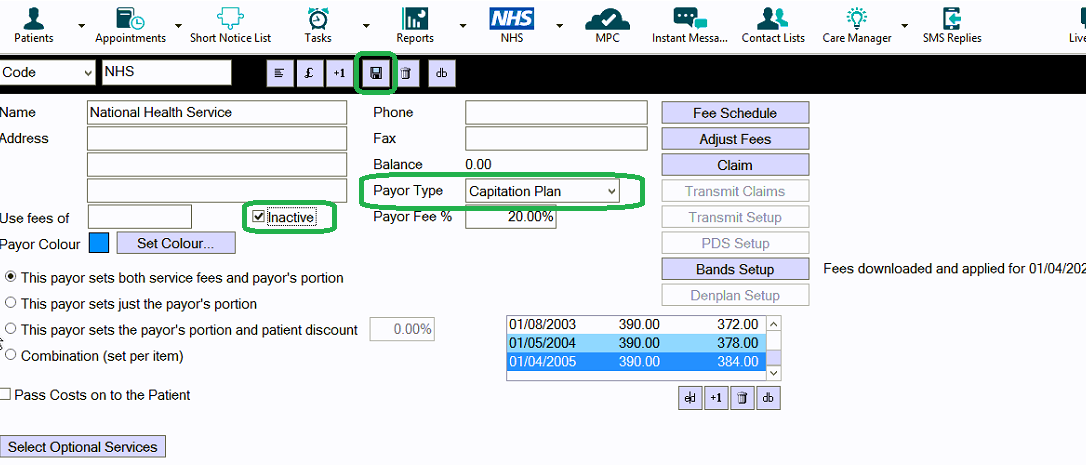Click the pound sign toolbar button
Screen dimensions: 1086x465
(x=309, y=73)
